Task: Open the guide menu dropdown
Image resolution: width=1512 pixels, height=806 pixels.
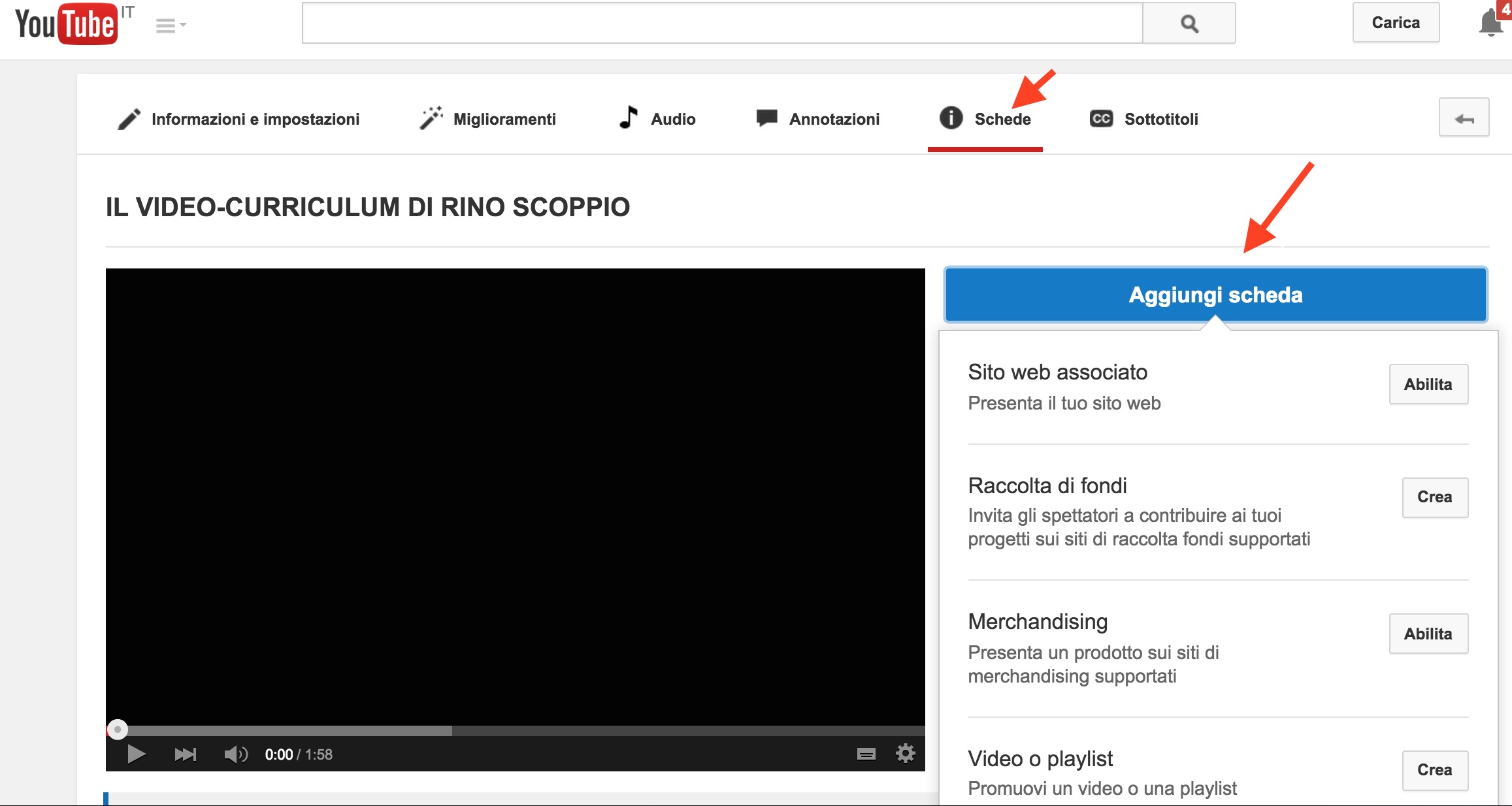Action: [171, 25]
